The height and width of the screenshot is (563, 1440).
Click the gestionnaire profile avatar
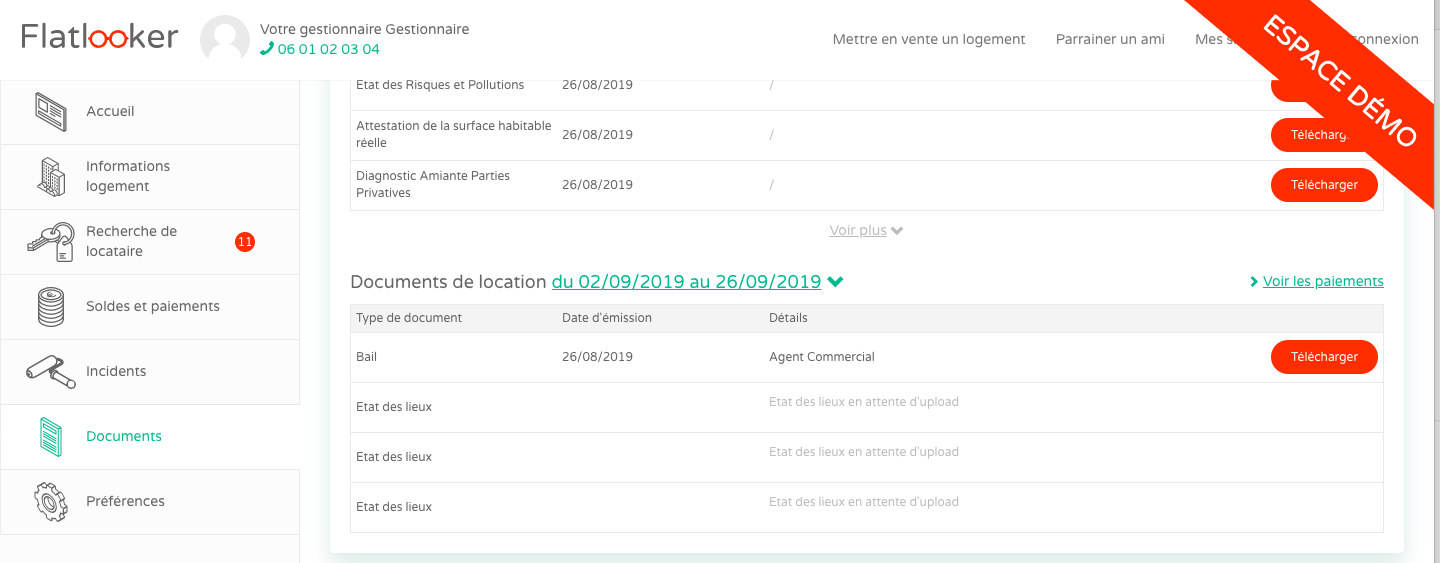225,40
